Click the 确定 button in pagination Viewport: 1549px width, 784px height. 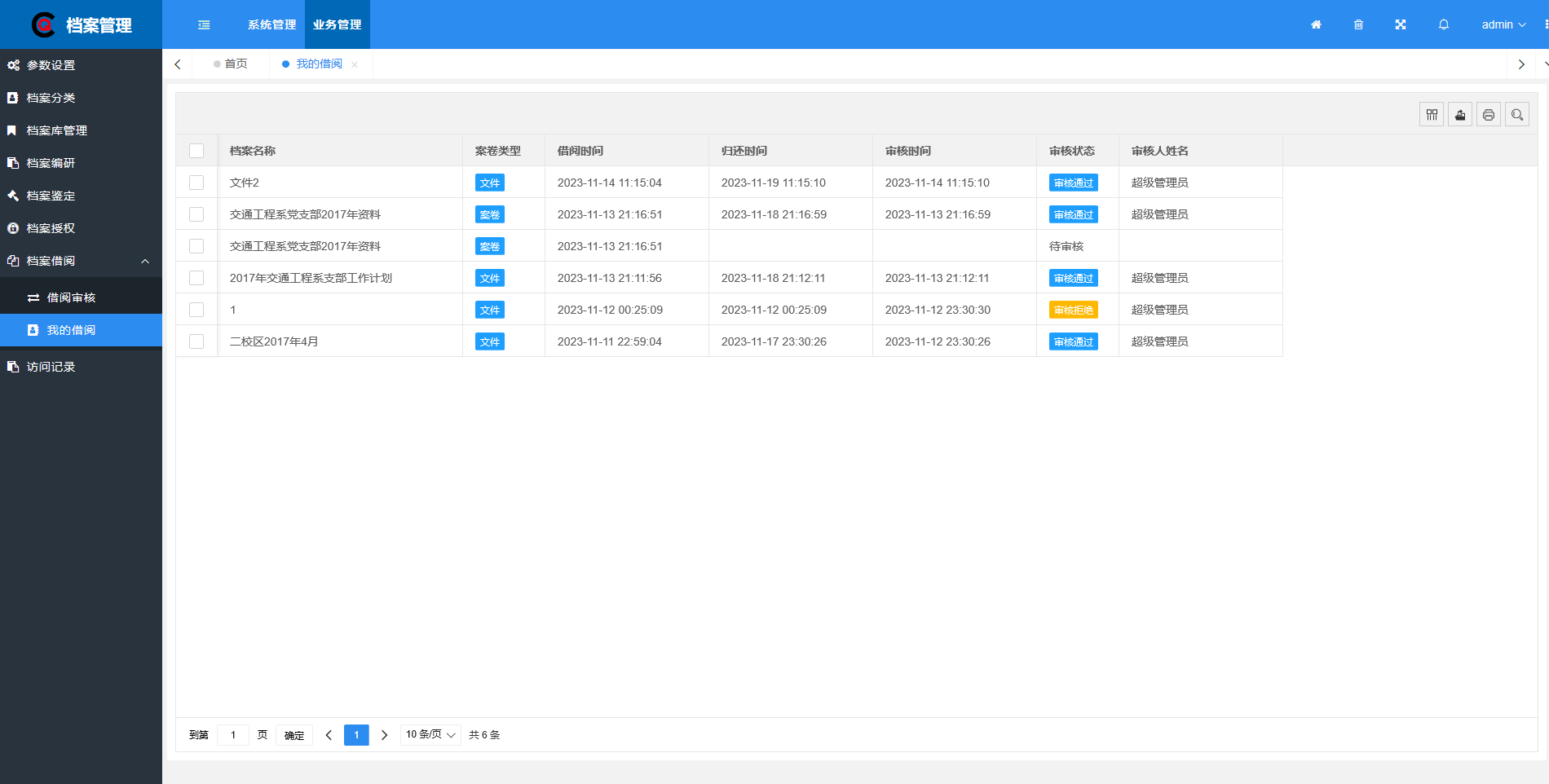pyautogui.click(x=294, y=735)
